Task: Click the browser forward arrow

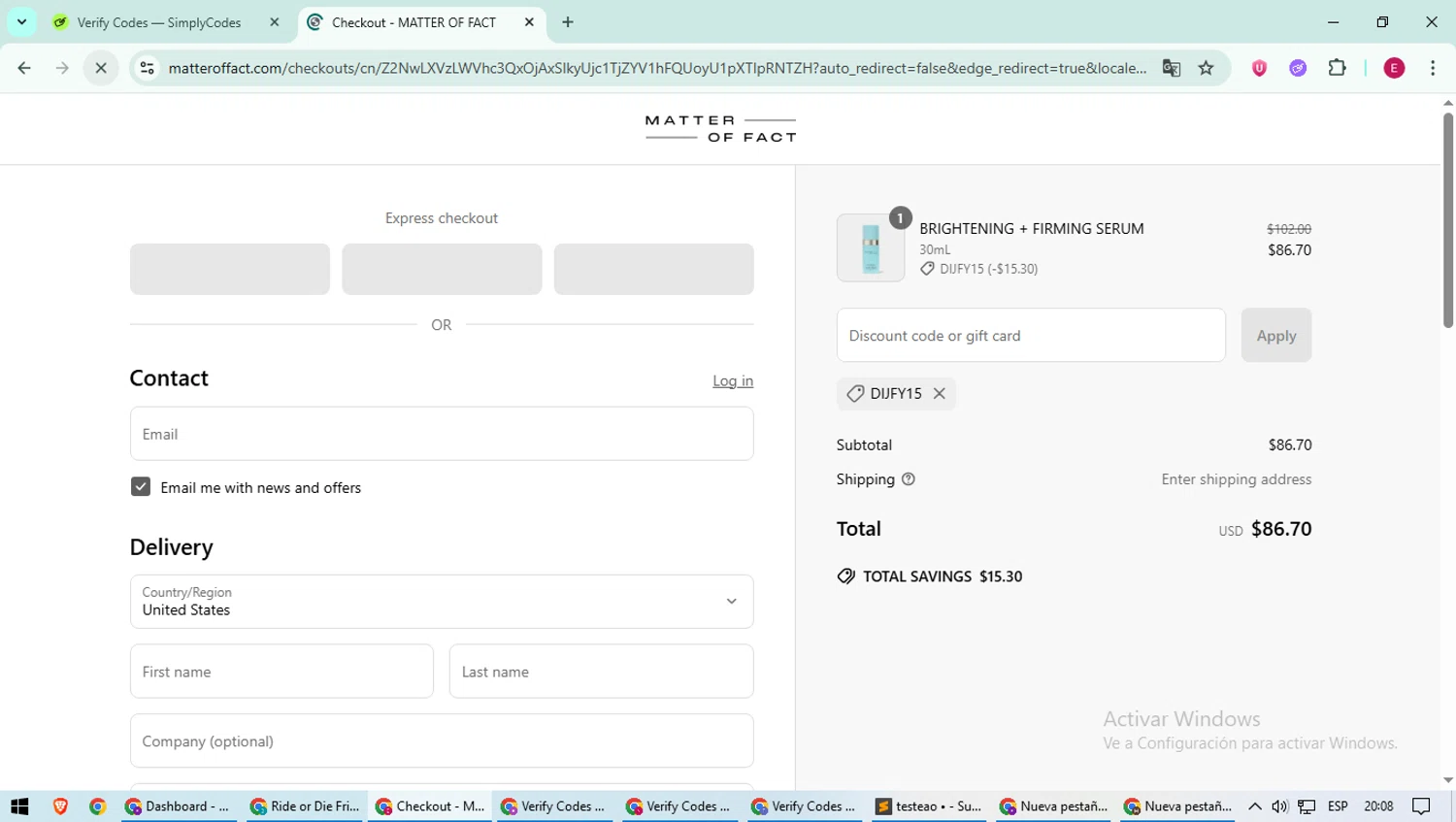Action: coord(62,68)
